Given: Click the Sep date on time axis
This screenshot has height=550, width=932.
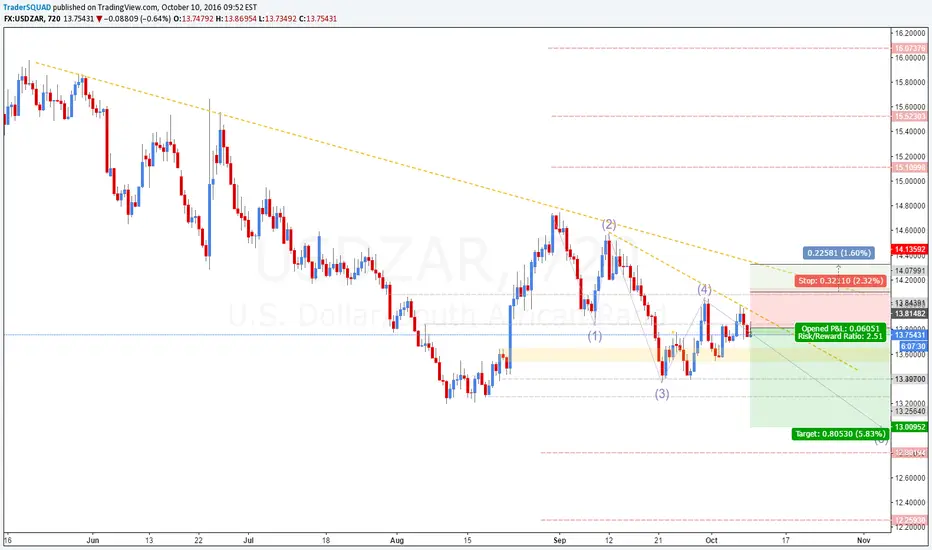Looking at the screenshot, I should 559,540.
